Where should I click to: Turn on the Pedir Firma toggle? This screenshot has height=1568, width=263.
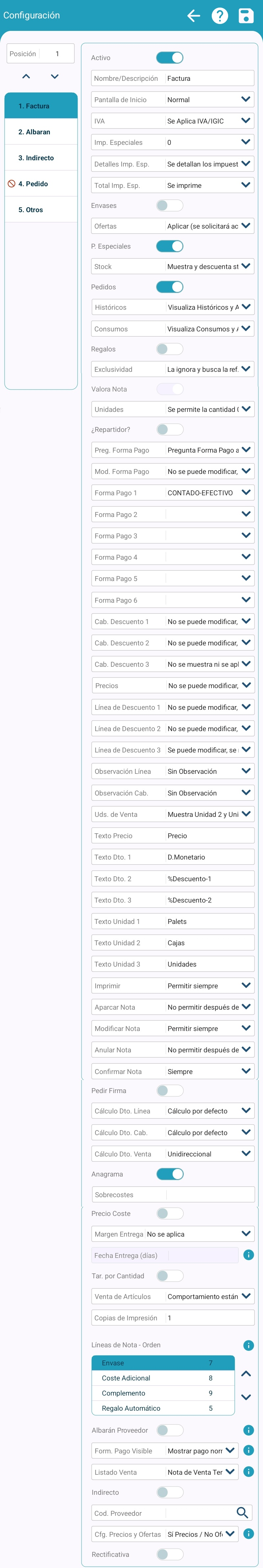click(x=169, y=1090)
